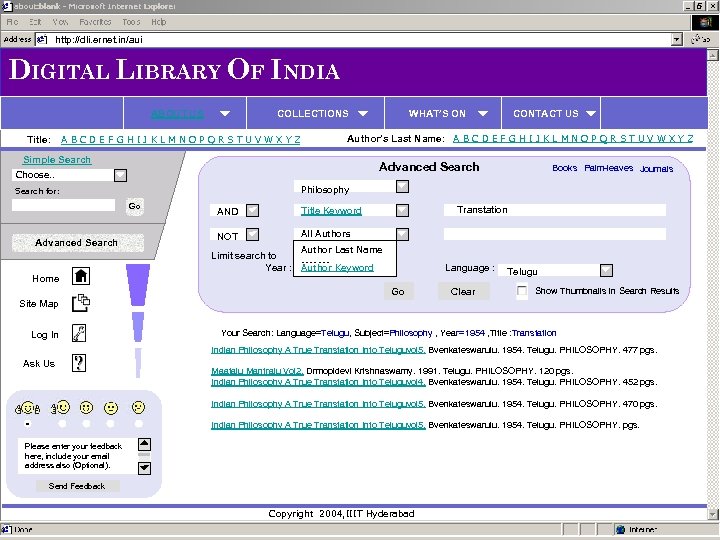Open the Help menu in Internet Explorer

coord(159,22)
